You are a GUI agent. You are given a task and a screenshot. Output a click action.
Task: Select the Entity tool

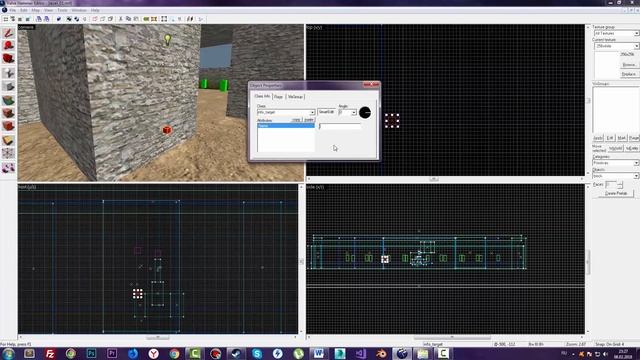pyautogui.click(x=8, y=73)
